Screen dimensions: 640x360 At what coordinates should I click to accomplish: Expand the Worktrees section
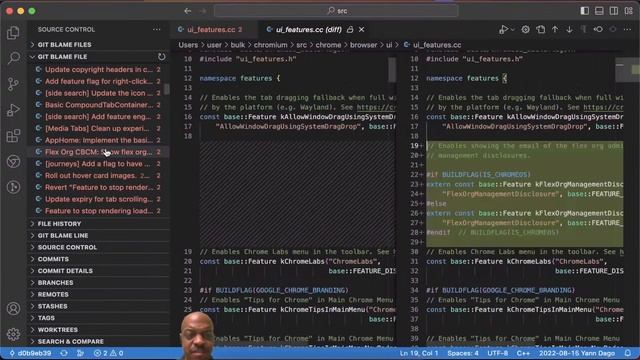click(x=99, y=329)
